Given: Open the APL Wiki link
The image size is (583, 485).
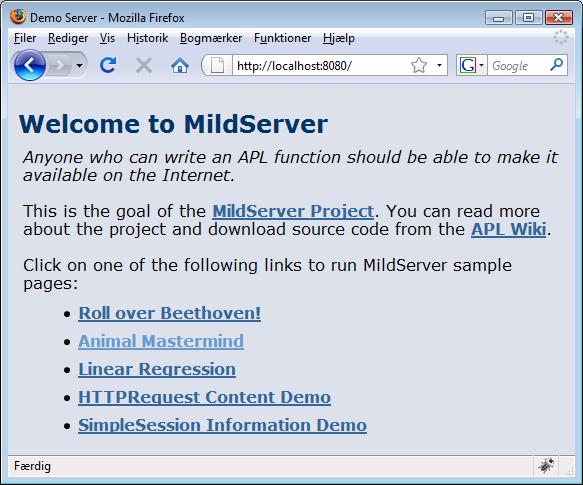Looking at the screenshot, I should click(508, 229).
